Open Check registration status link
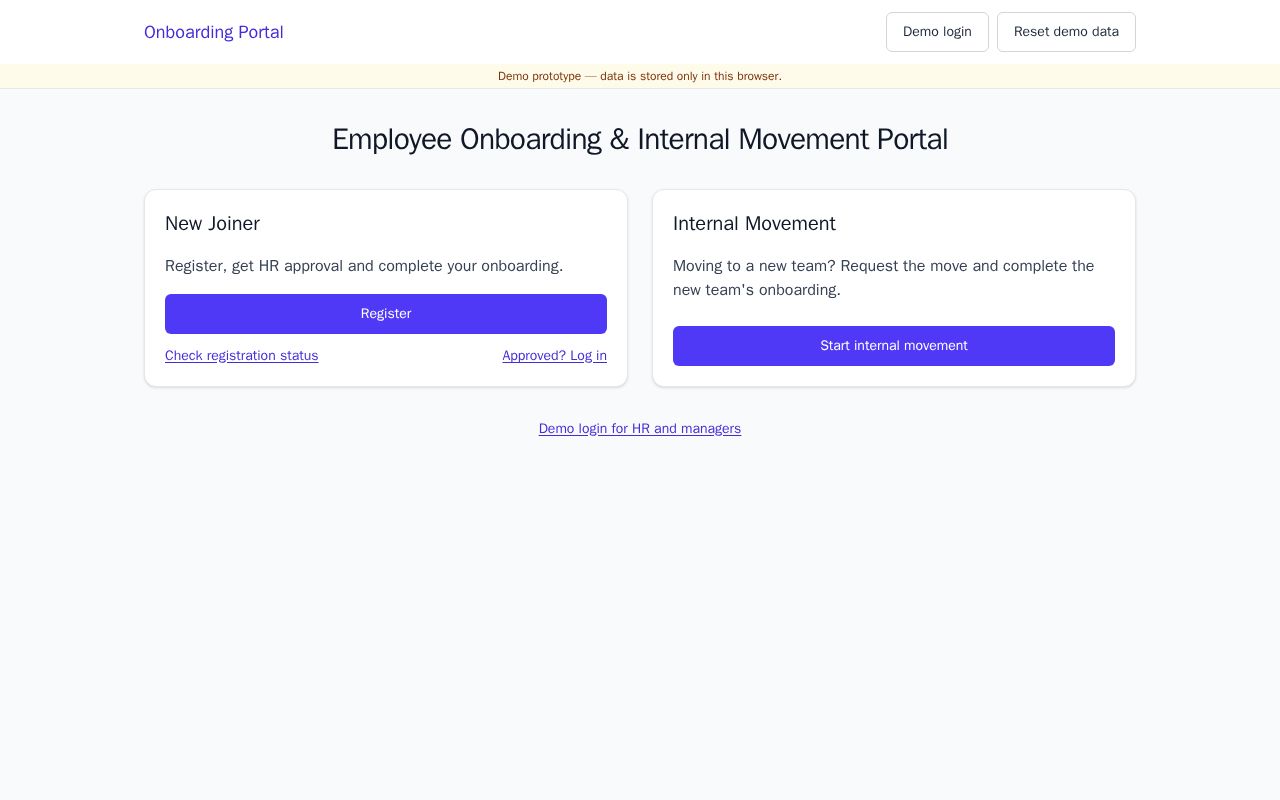1280x800 pixels. 242,356
